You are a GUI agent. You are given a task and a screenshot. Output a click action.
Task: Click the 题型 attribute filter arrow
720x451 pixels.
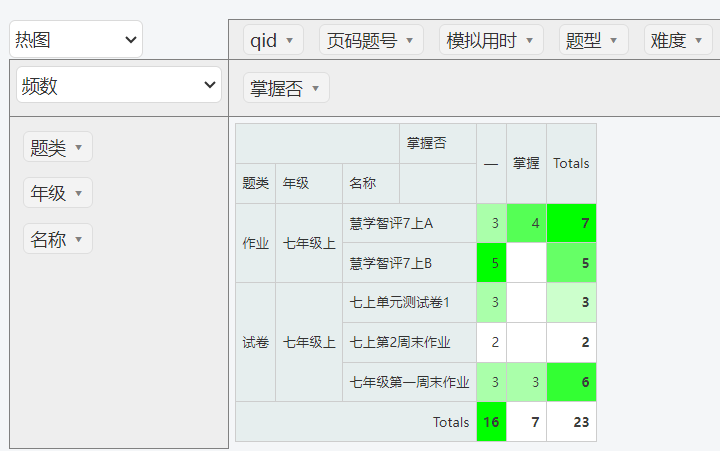614,41
